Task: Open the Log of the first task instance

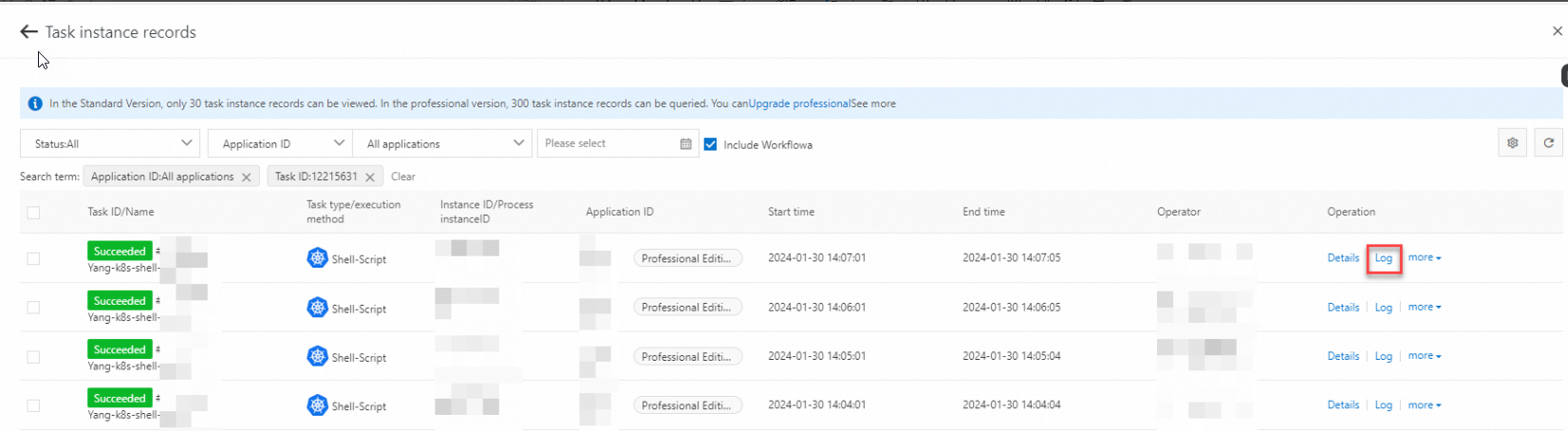Action: [1384, 258]
